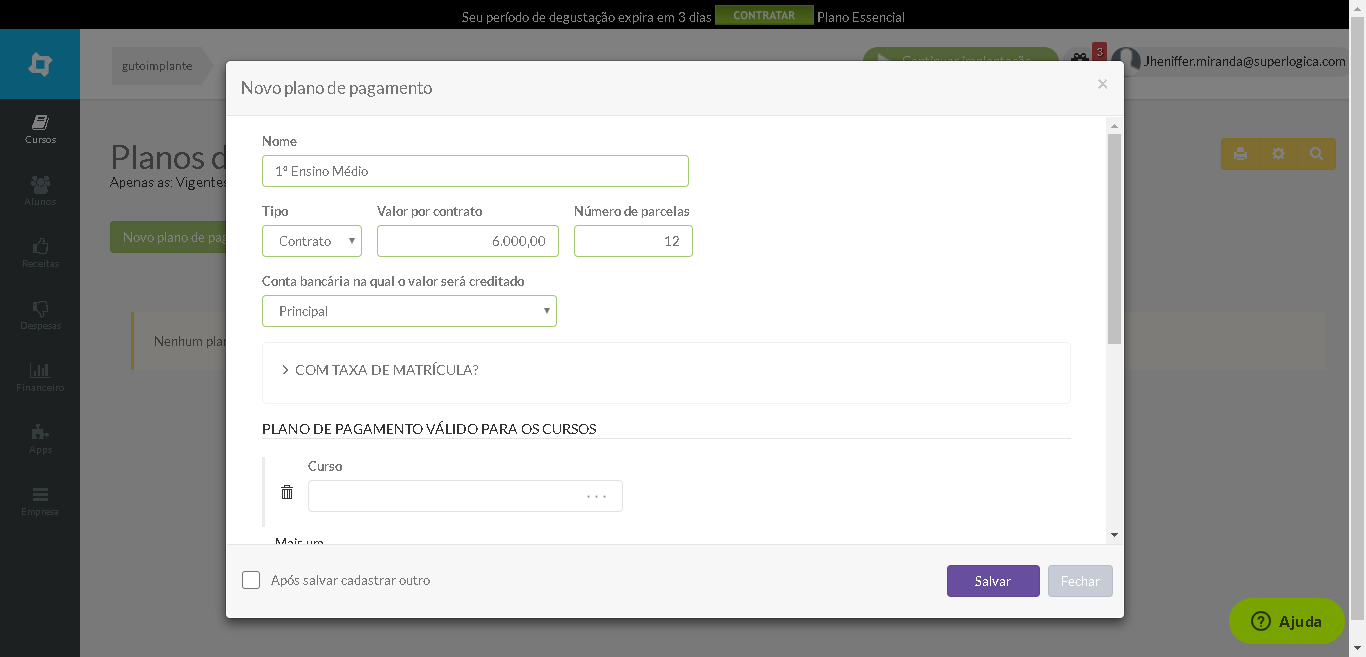Image resolution: width=1366 pixels, height=657 pixels.
Task: Click dialog scrollbar up arrow
Action: pos(1115,125)
